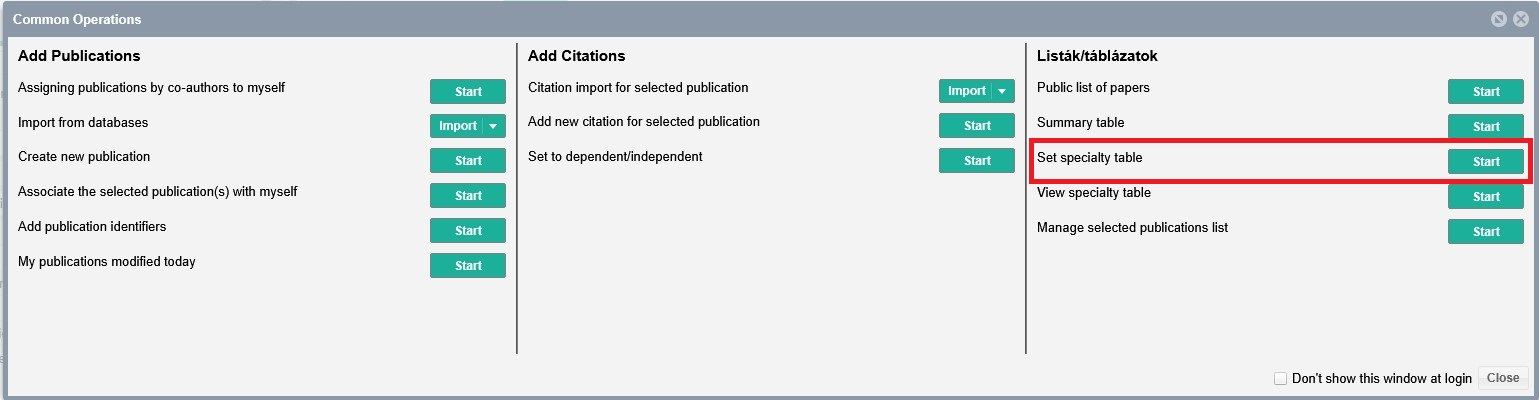Enable Don't show this window at login
1539x400 pixels.
[1280, 378]
